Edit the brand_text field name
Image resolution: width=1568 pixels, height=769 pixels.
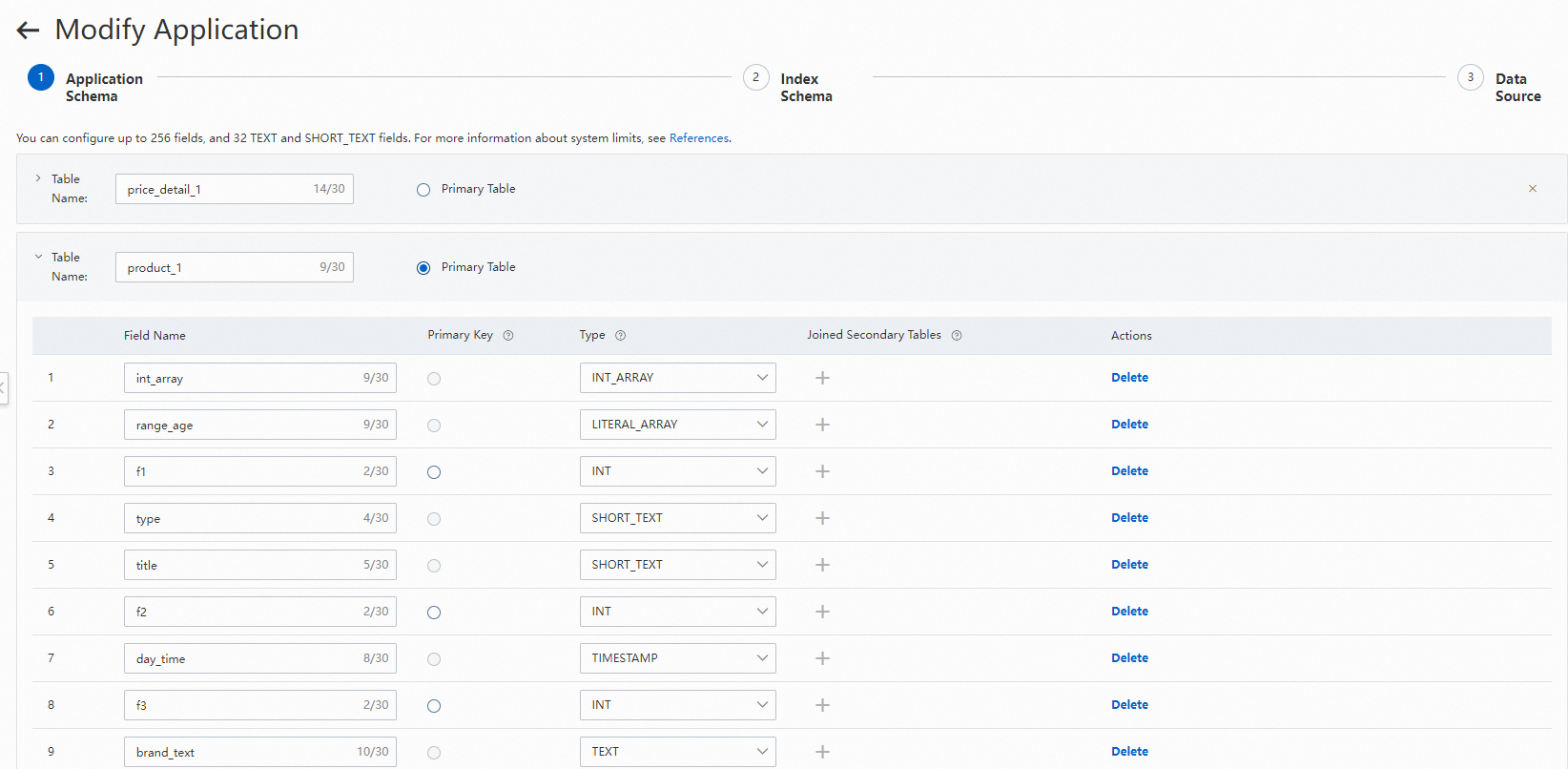click(x=260, y=752)
